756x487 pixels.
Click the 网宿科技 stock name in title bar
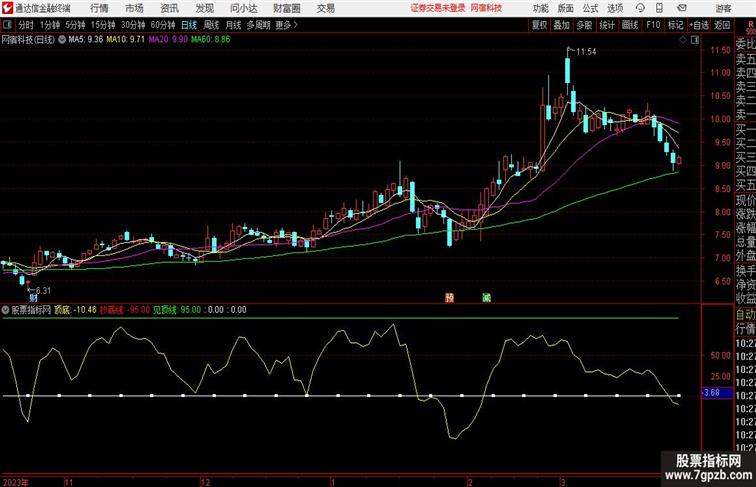[x=486, y=8]
